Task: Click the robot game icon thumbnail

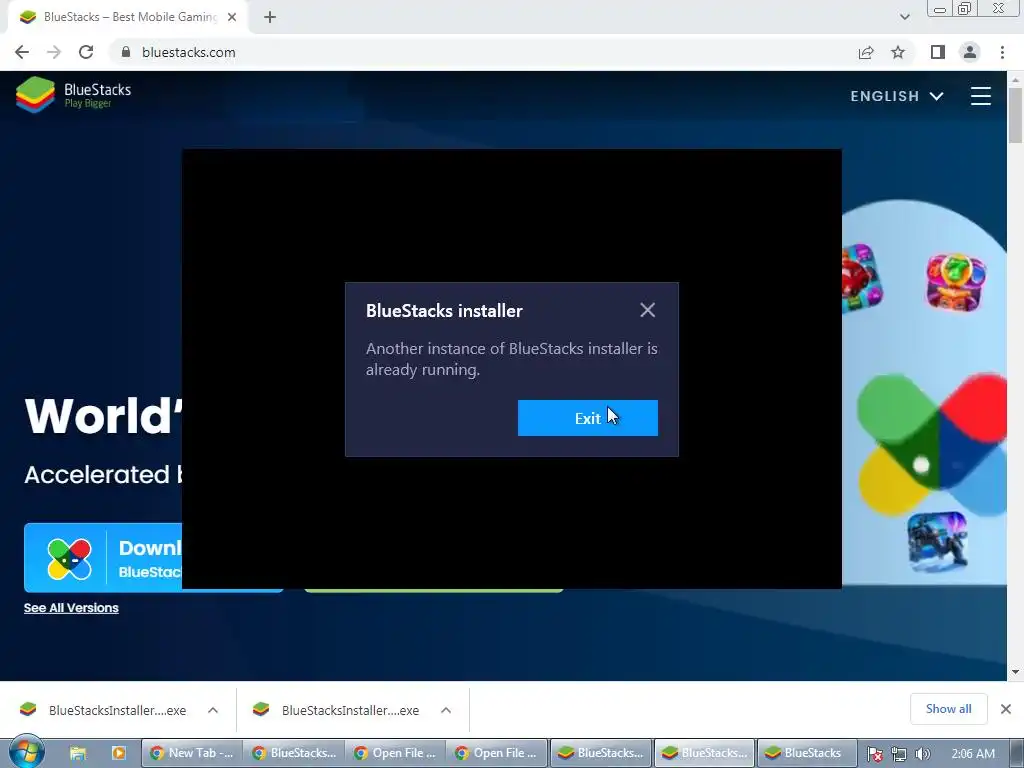Action: click(936, 541)
